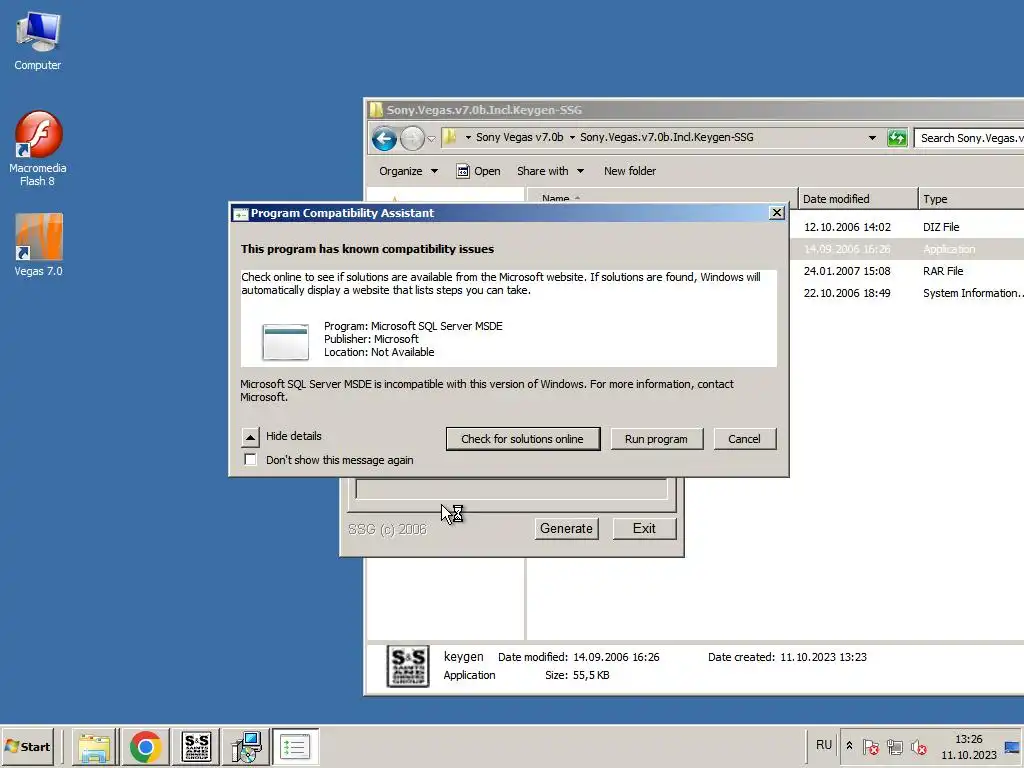Expand the address bar history dropdown
1024x768 pixels.
point(872,138)
